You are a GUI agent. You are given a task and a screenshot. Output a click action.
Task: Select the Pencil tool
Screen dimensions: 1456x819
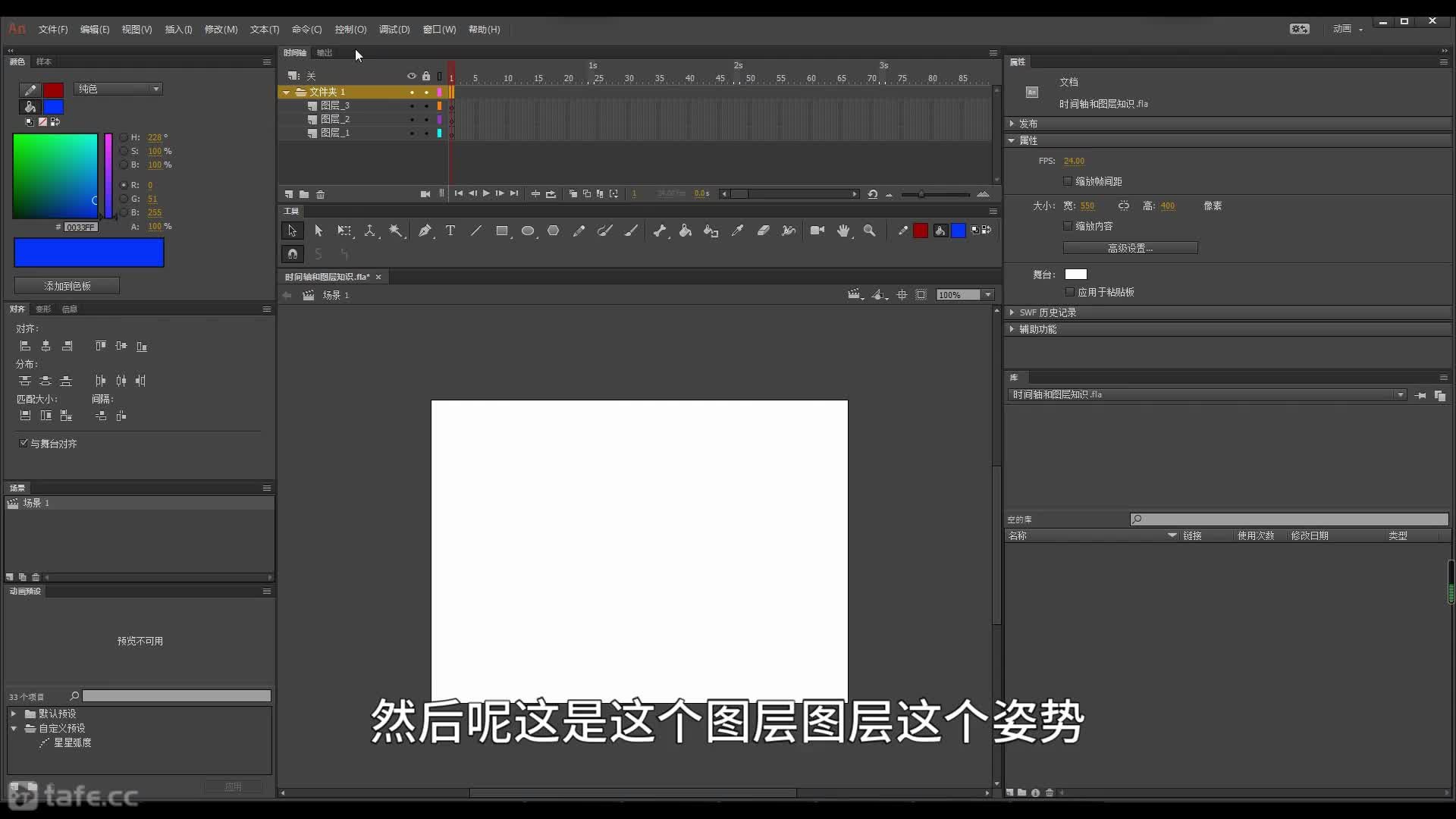click(x=579, y=231)
